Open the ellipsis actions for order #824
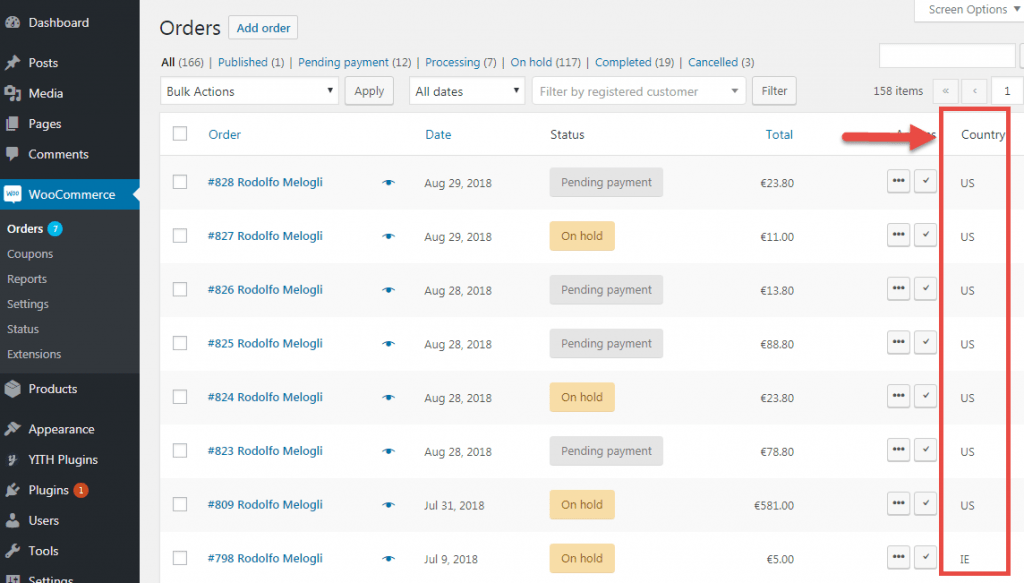1024x583 pixels. point(897,396)
